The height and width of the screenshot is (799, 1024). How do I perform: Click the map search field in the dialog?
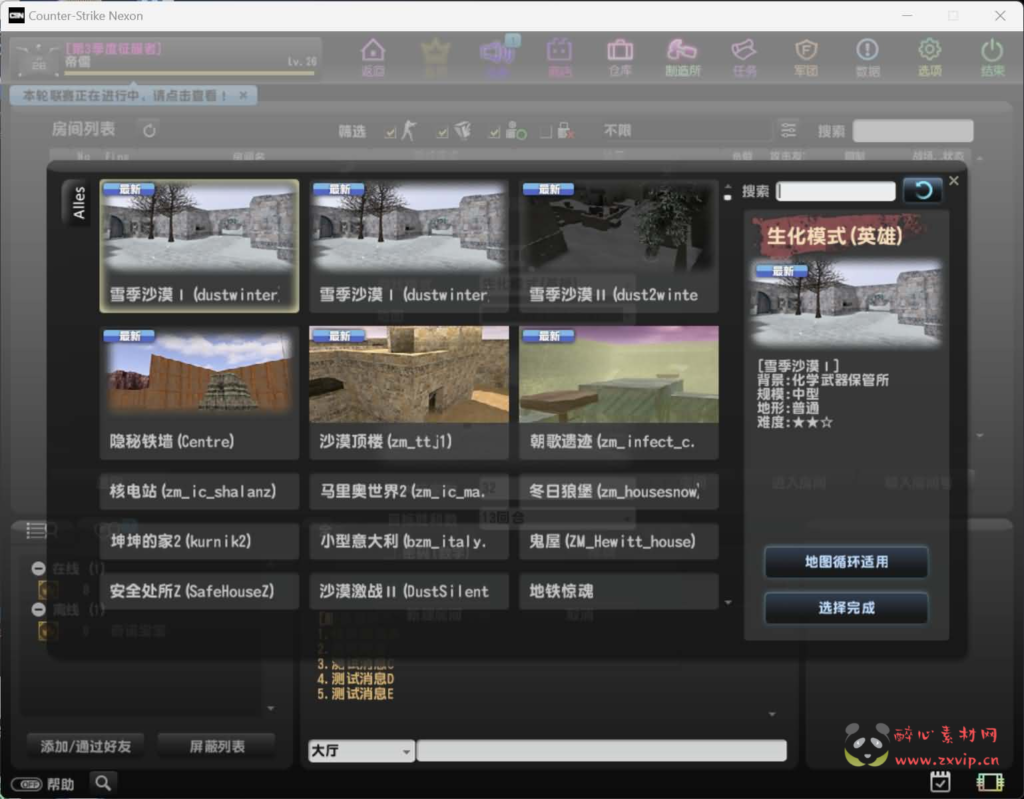(836, 191)
